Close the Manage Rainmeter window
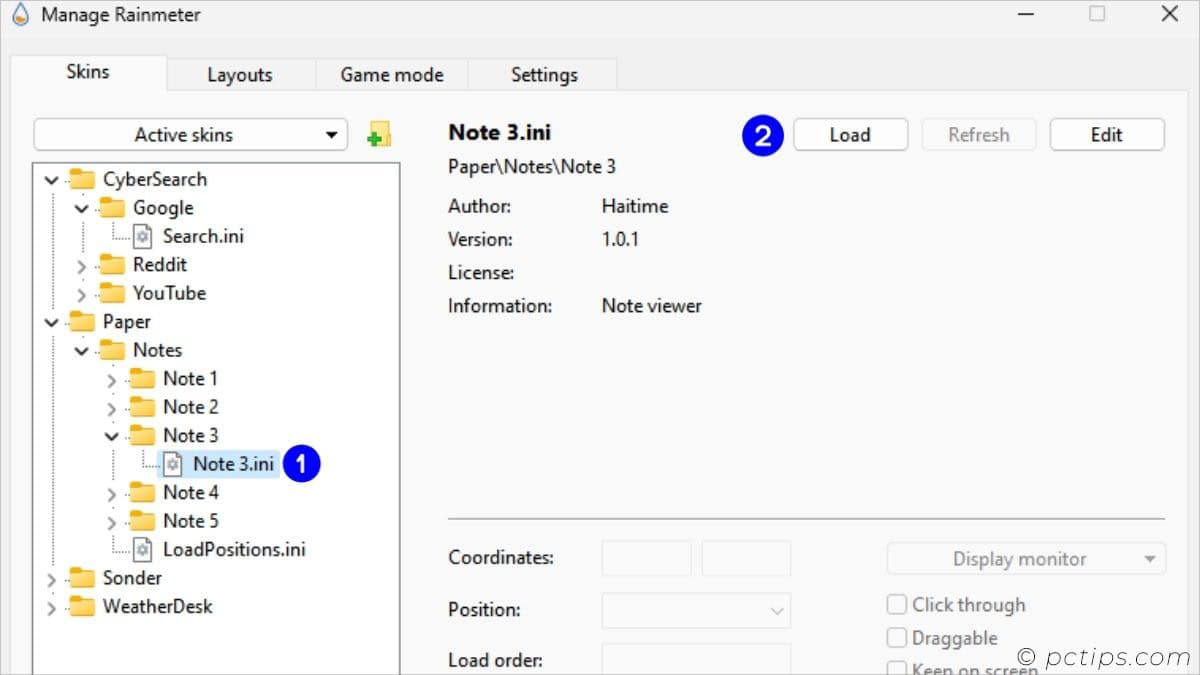The height and width of the screenshot is (675, 1200). 1169,14
